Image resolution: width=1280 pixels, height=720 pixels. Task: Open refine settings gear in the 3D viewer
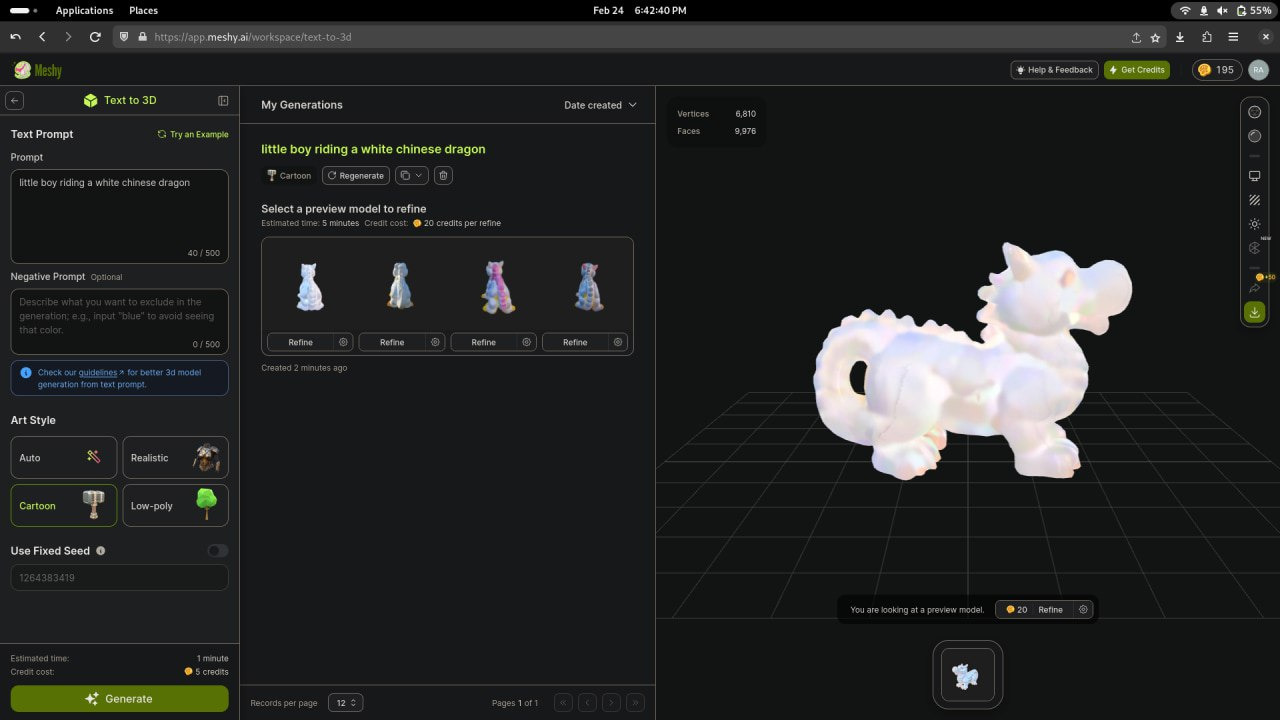coord(1083,609)
